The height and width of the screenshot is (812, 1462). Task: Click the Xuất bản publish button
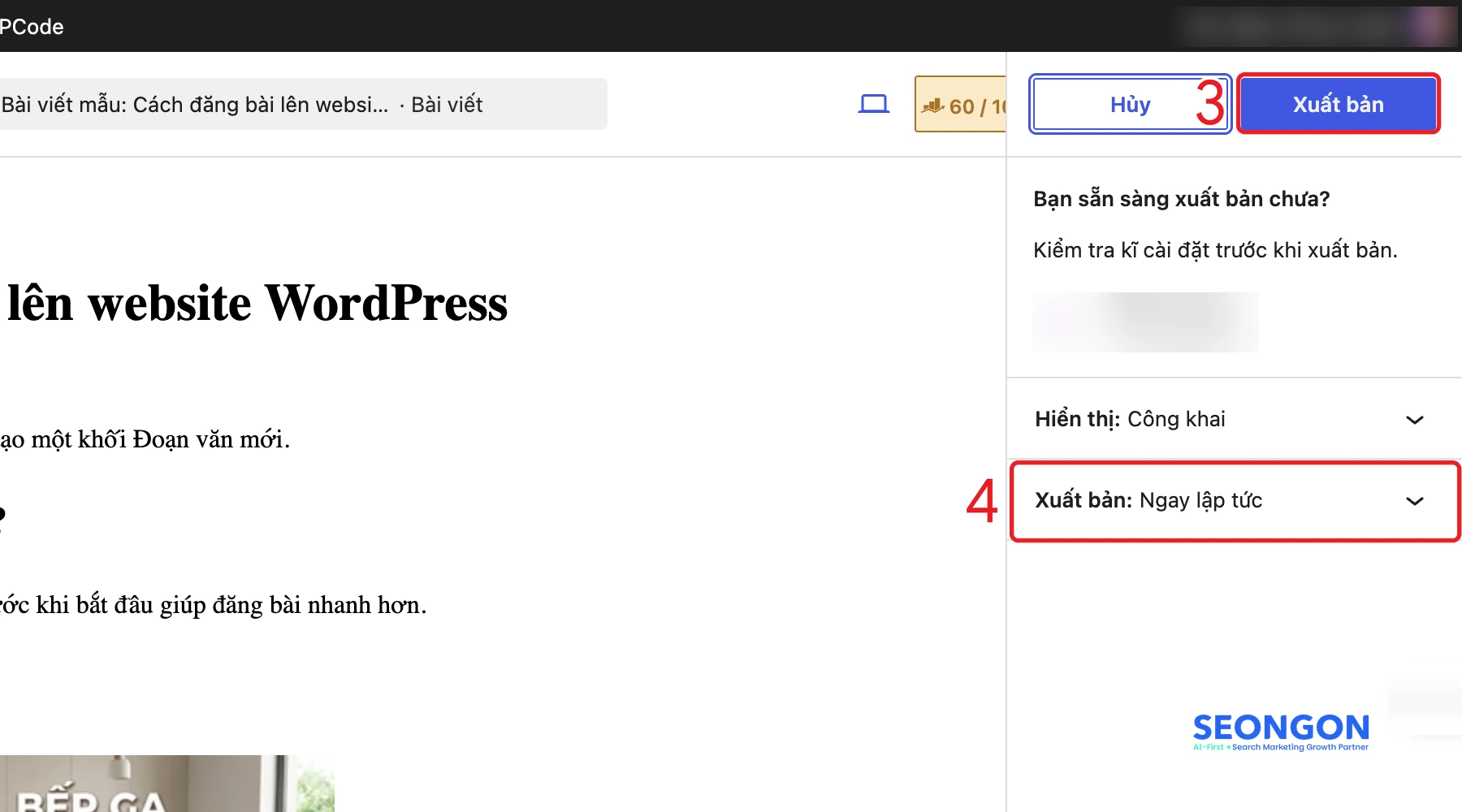tap(1338, 104)
